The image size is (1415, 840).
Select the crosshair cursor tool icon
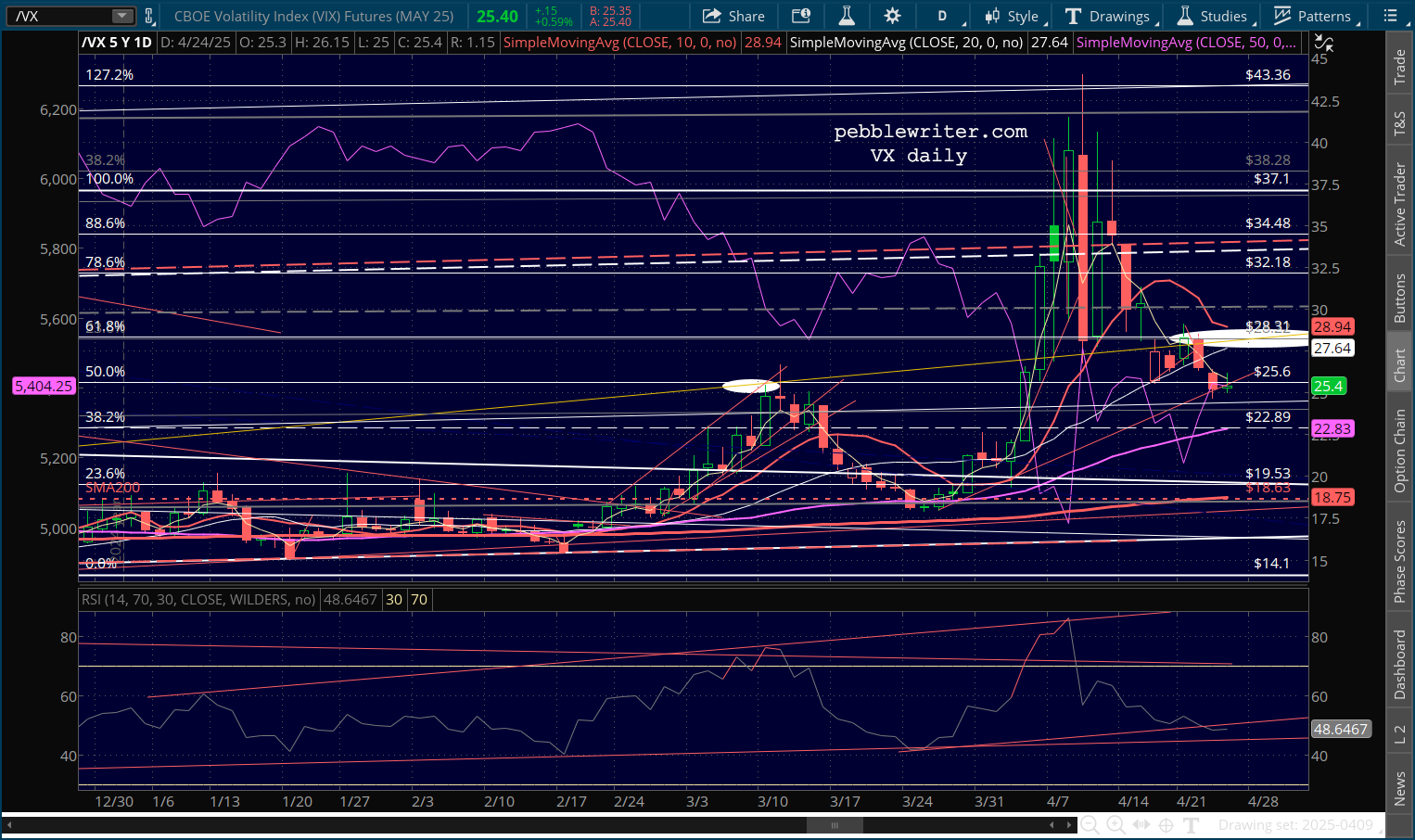point(1166,825)
